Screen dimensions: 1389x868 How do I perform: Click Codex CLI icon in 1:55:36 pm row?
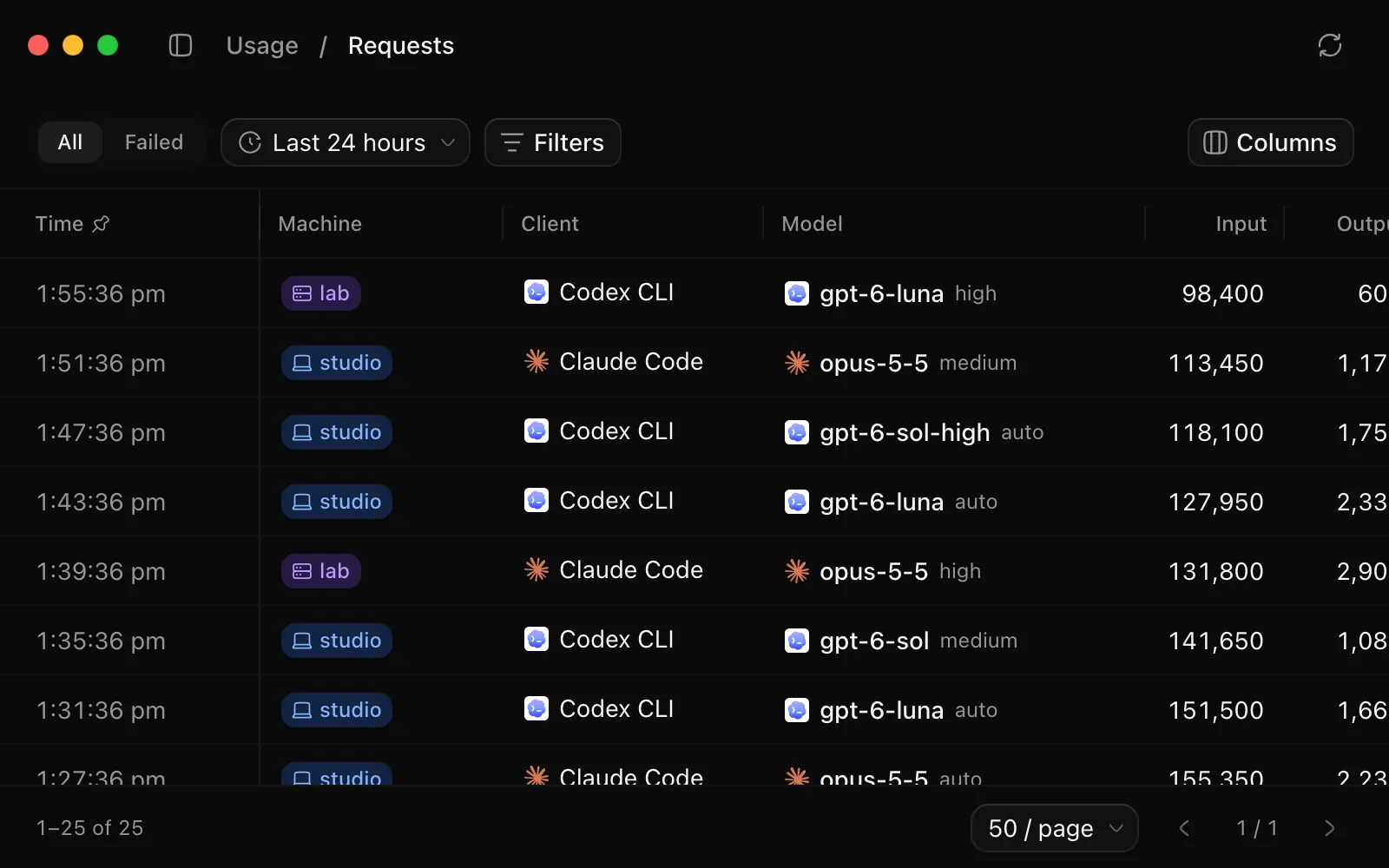click(x=537, y=293)
